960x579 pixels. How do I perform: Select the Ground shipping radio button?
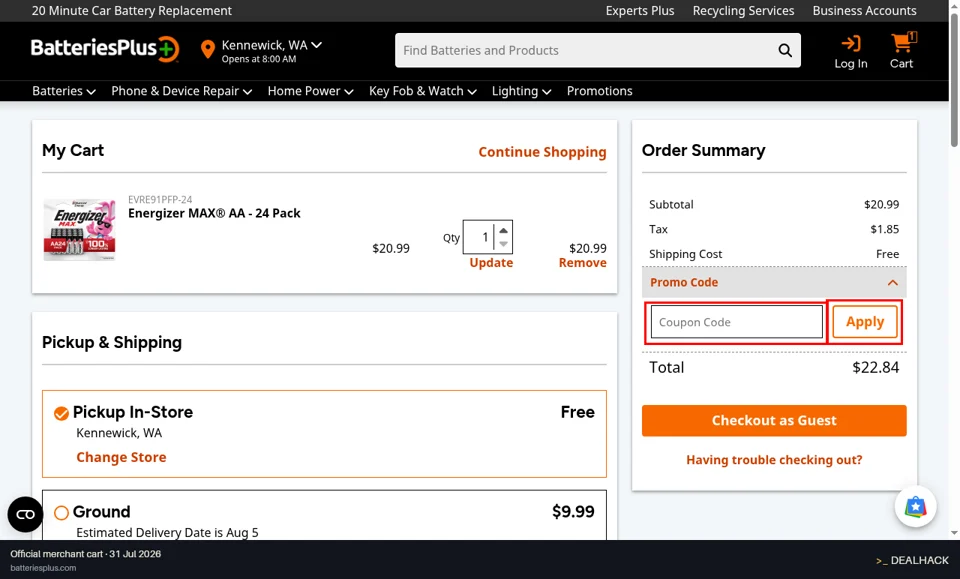coord(61,512)
